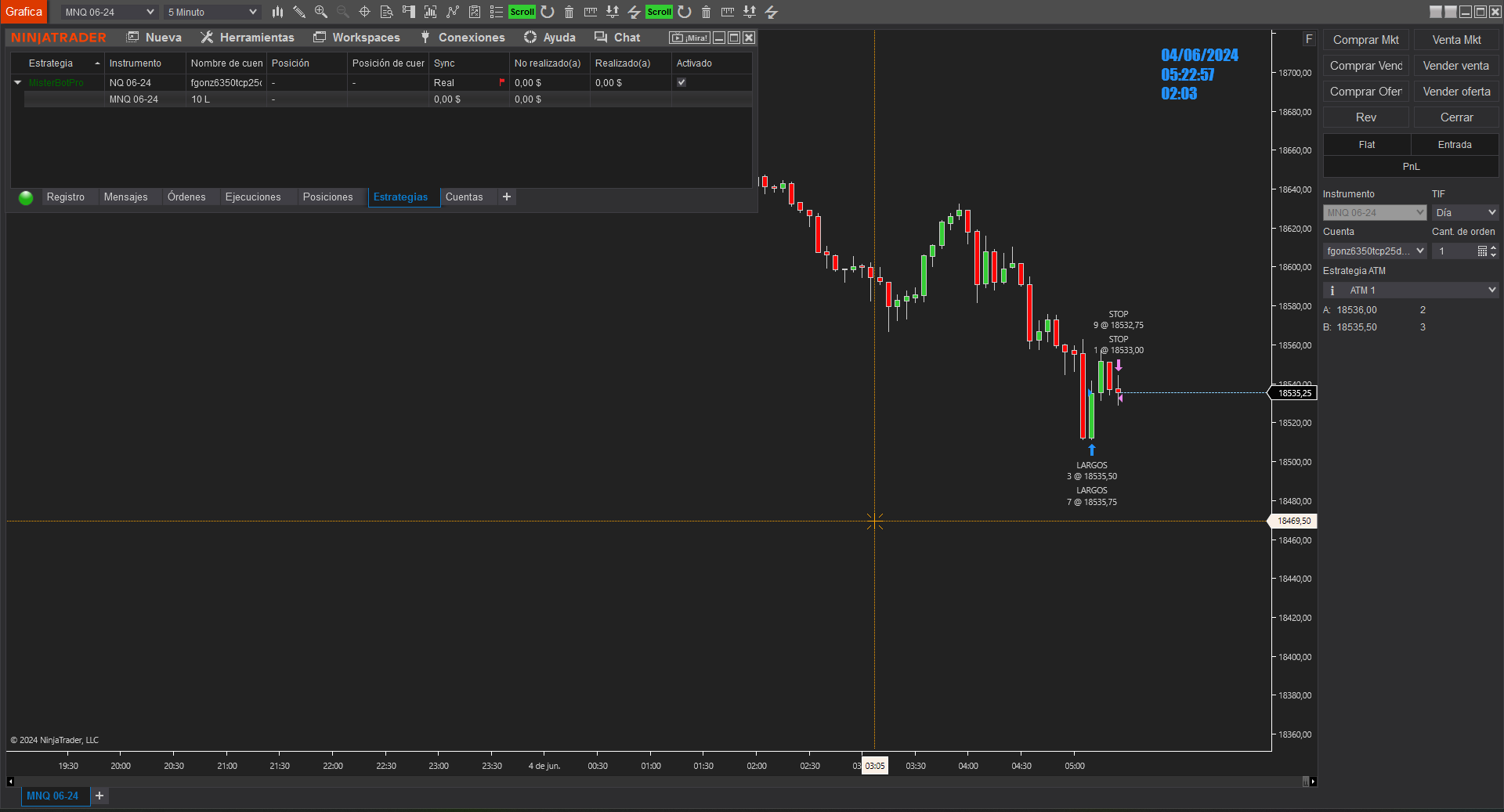Click the horizontal chart scrollbar
The width and height of the screenshot is (1504, 812).
point(662,781)
